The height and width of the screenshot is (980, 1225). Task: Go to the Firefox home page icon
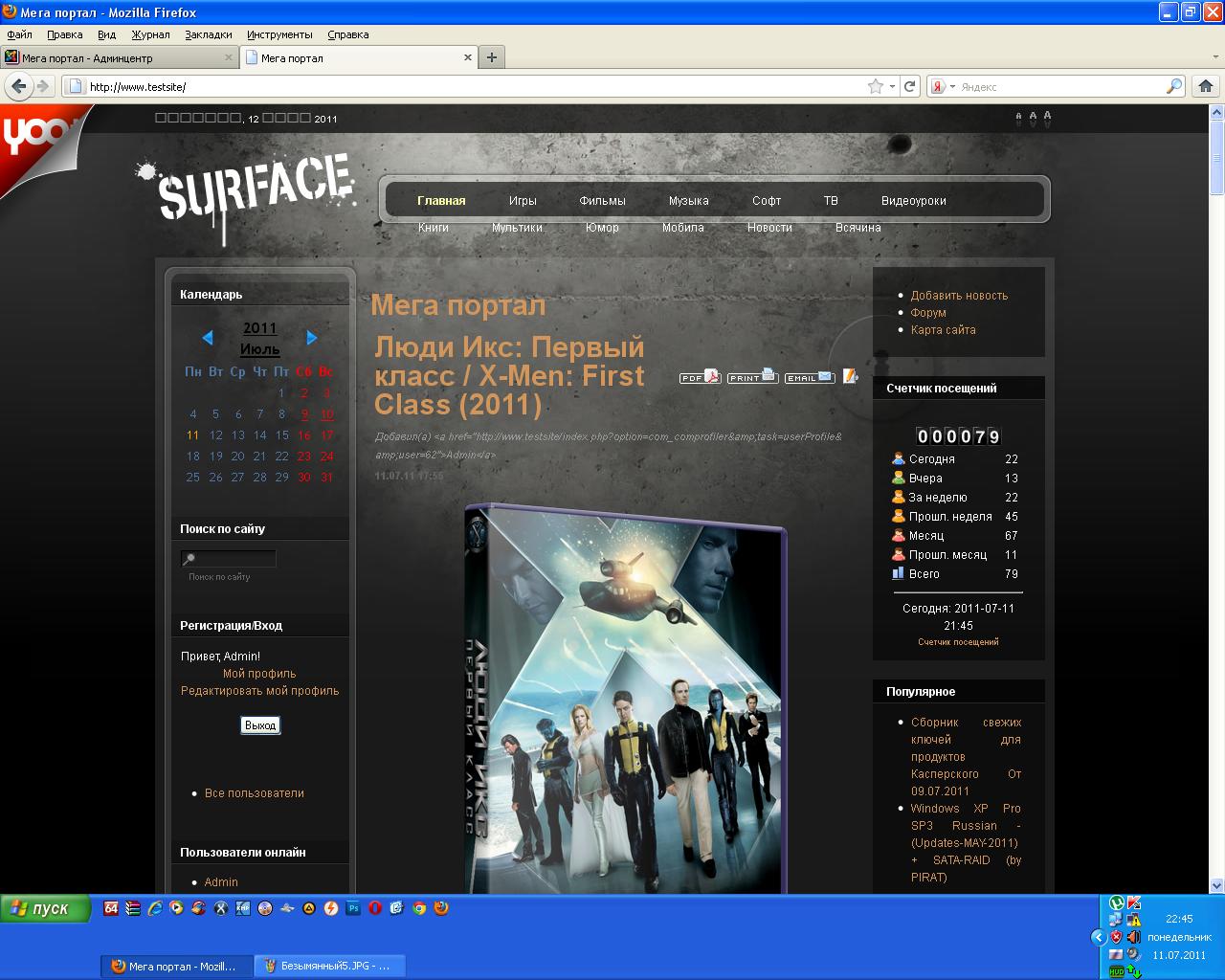coord(1205,86)
